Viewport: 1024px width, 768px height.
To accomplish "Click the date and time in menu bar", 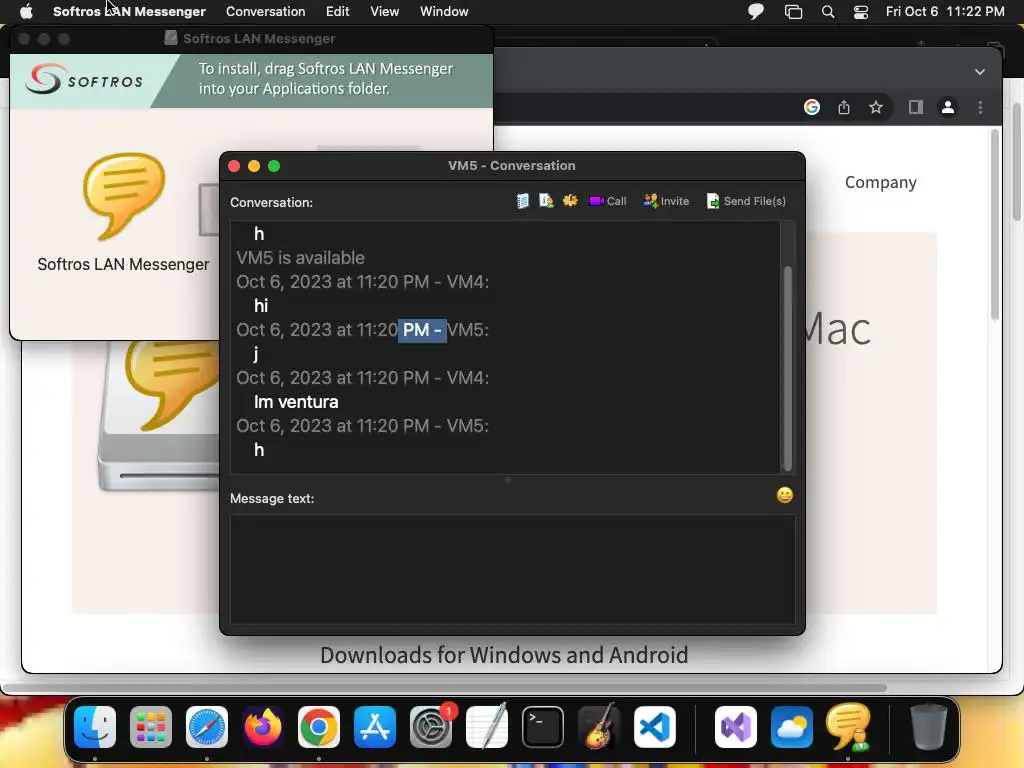I will pos(945,11).
